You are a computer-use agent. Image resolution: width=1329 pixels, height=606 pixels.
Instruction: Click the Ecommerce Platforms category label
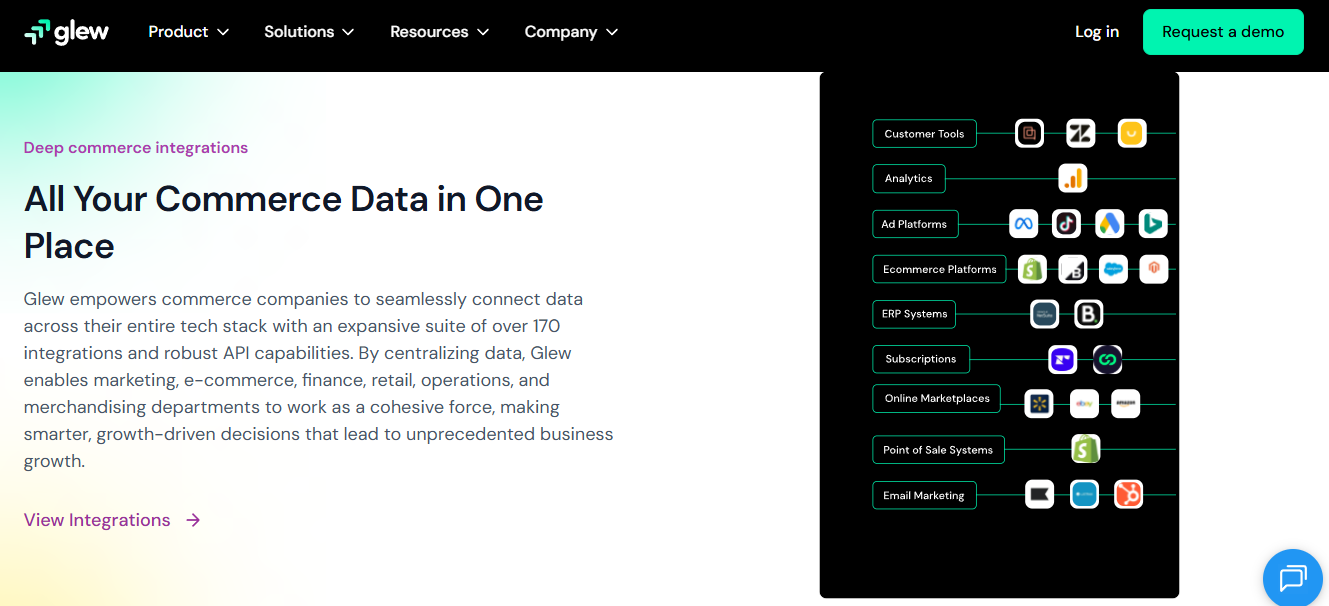point(939,269)
